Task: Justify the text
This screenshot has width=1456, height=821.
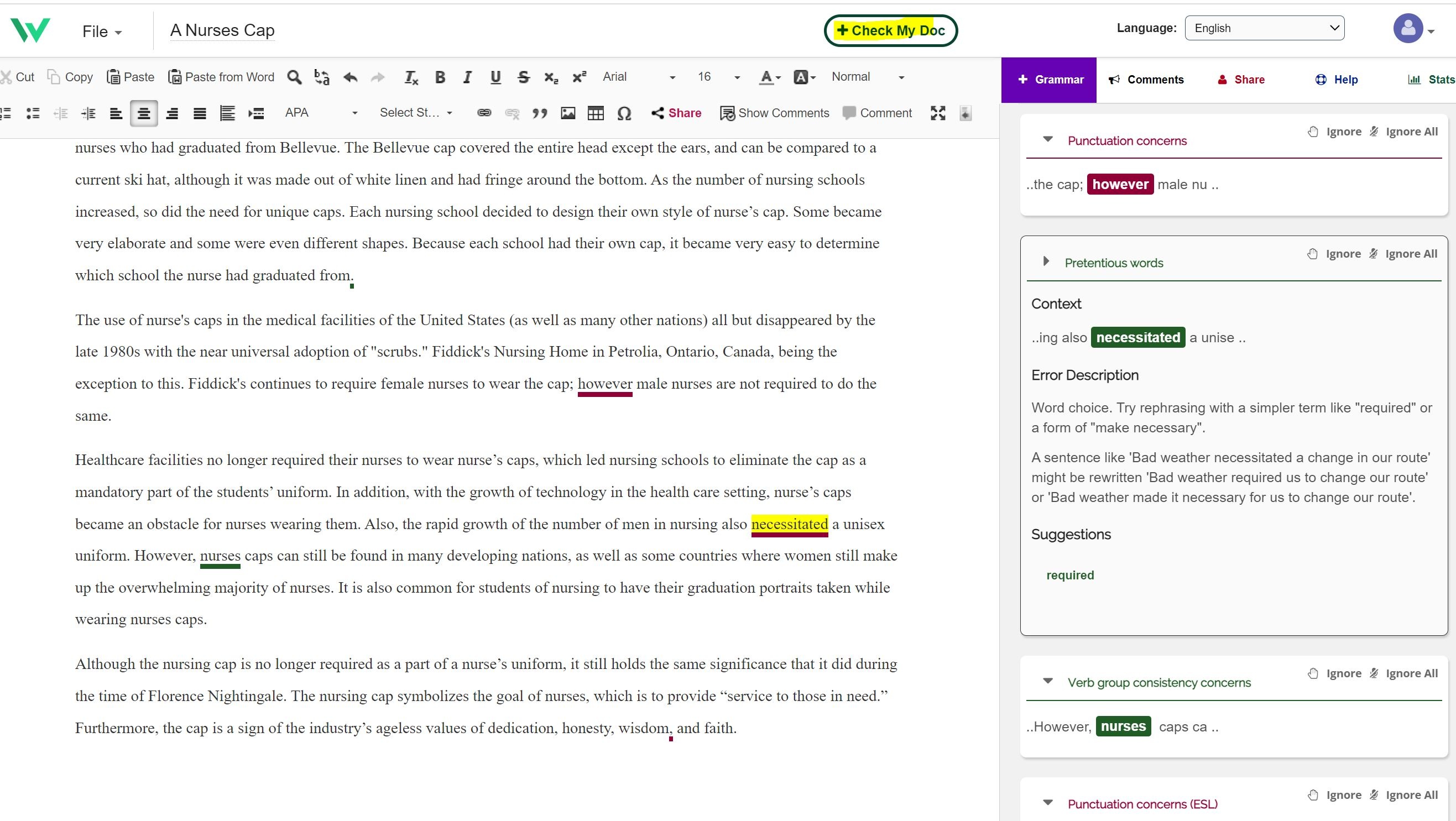Action: tap(200, 113)
